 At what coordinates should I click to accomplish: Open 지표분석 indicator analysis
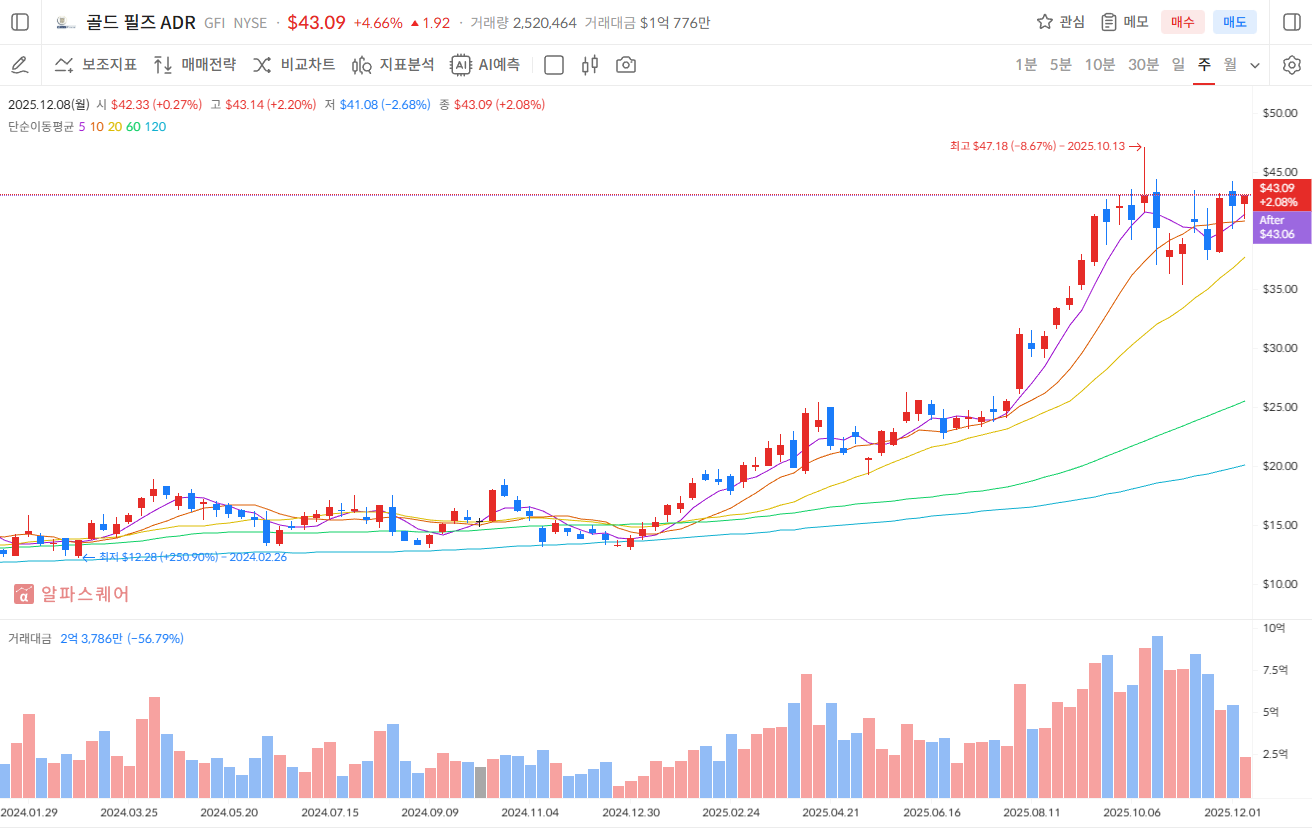pyautogui.click(x=393, y=65)
